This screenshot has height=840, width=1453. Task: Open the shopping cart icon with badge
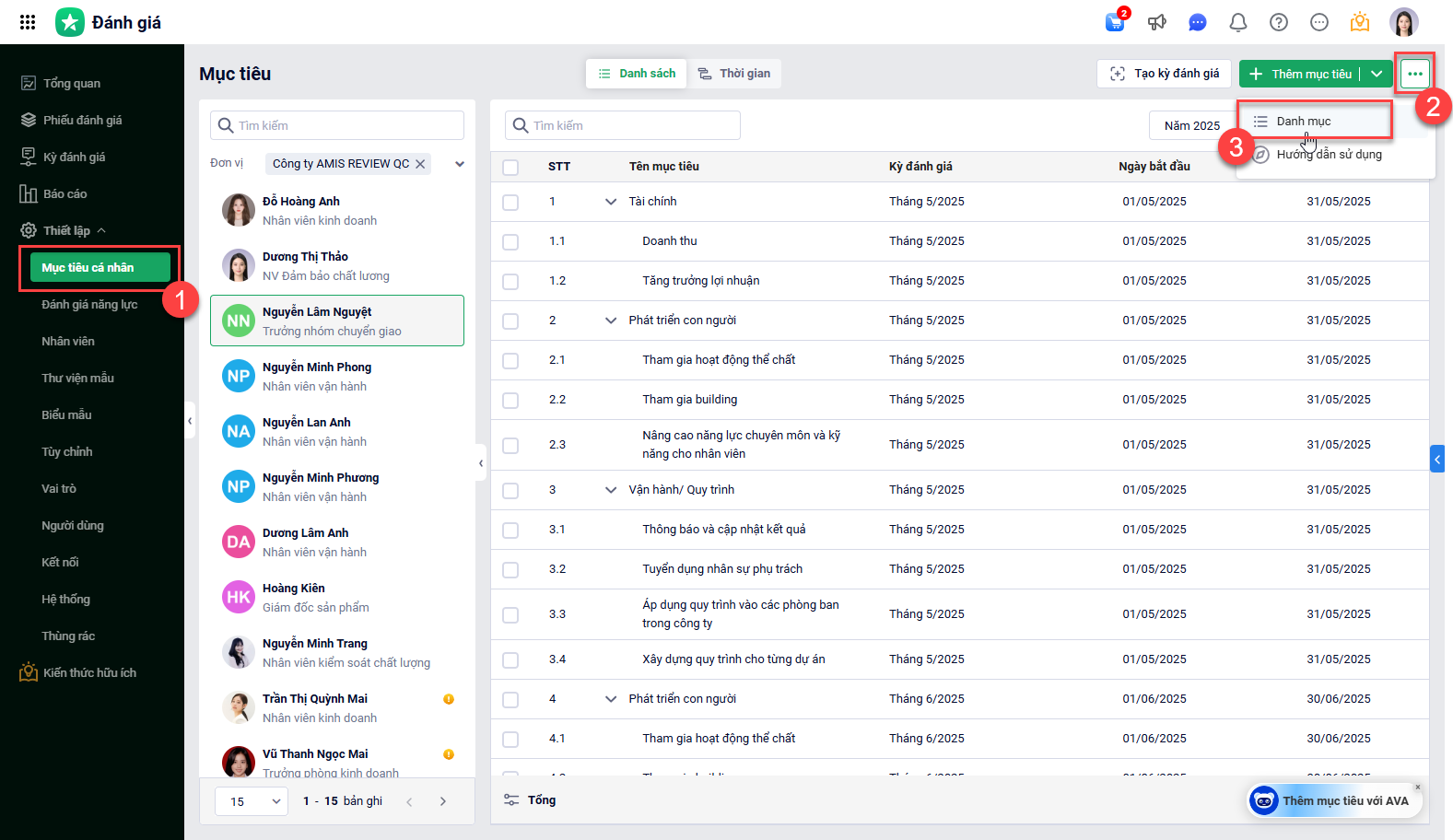click(1115, 22)
